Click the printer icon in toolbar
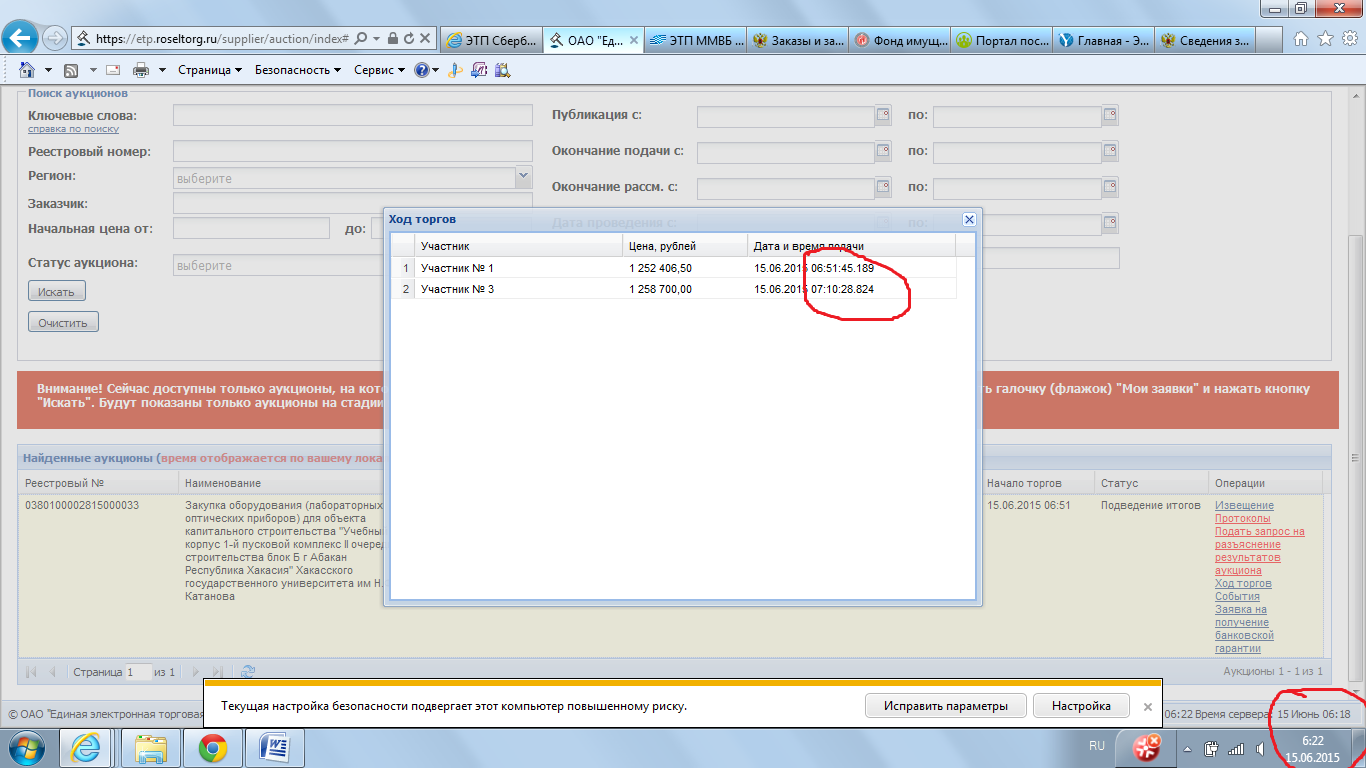The width and height of the screenshot is (1366, 768). coord(141,70)
